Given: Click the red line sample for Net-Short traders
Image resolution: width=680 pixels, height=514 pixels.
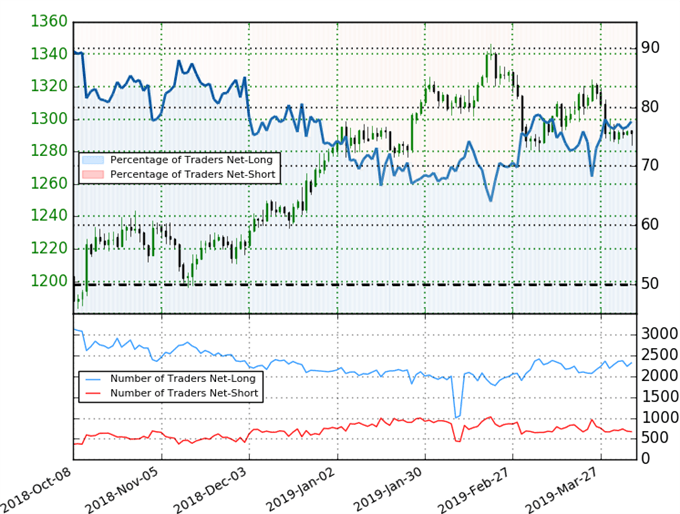Looking at the screenshot, I should click(x=92, y=393).
